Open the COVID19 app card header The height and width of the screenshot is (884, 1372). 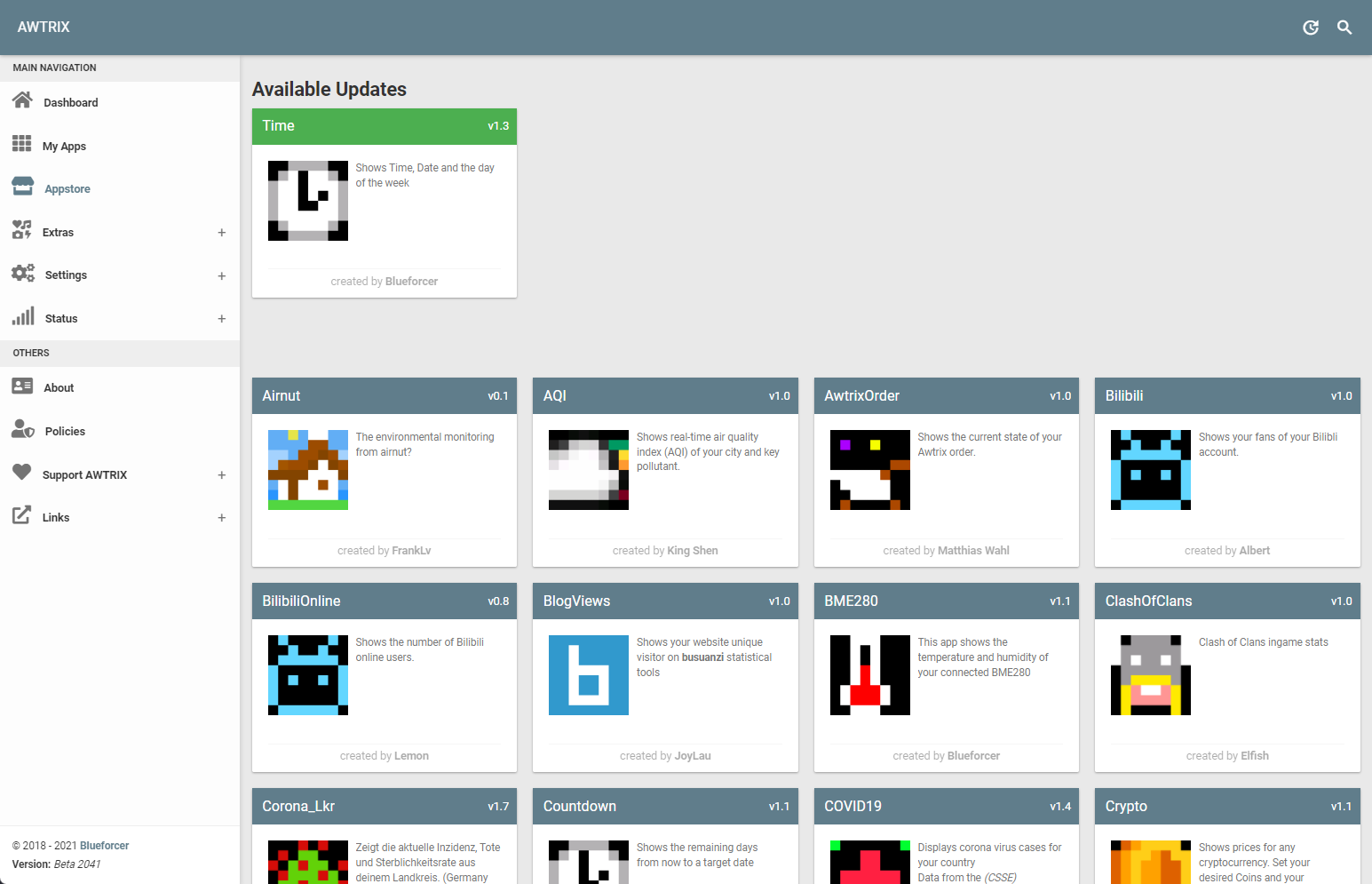pyautogui.click(x=947, y=807)
